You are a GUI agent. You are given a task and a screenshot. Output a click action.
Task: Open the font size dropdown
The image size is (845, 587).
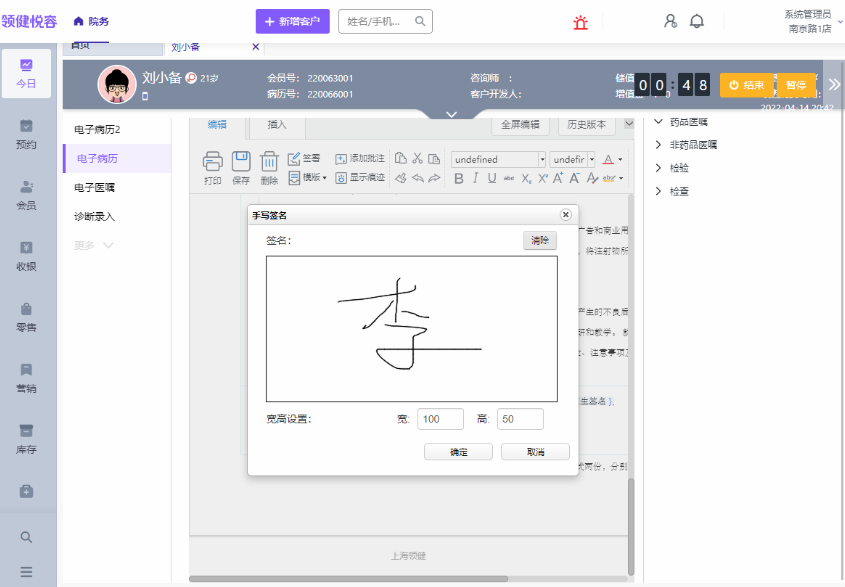point(572,160)
